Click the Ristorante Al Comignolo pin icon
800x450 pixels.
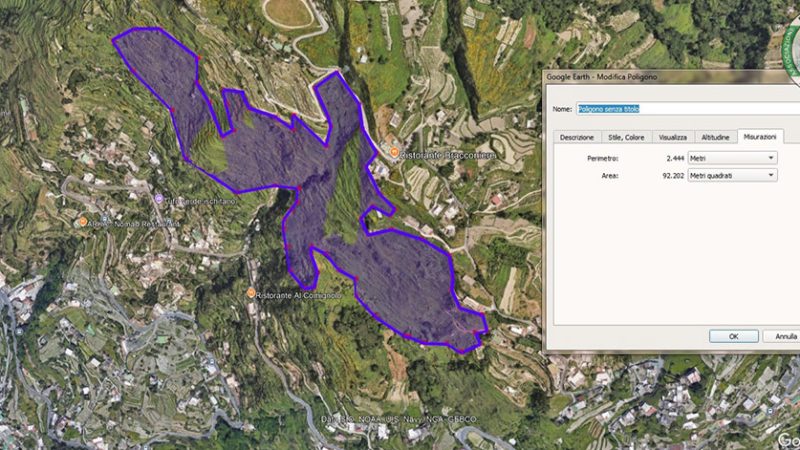[251, 293]
